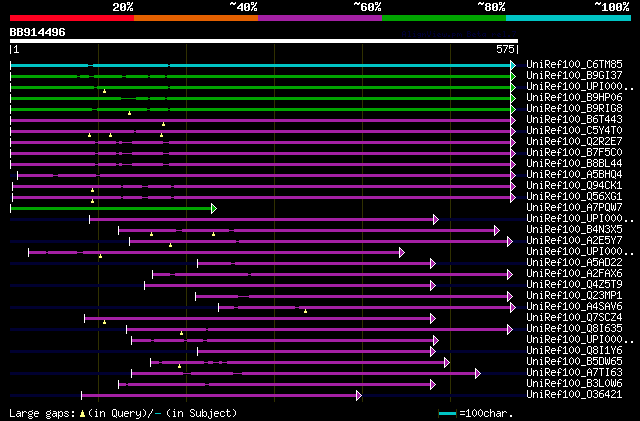Click the green ~80% legend segment

[444, 18]
